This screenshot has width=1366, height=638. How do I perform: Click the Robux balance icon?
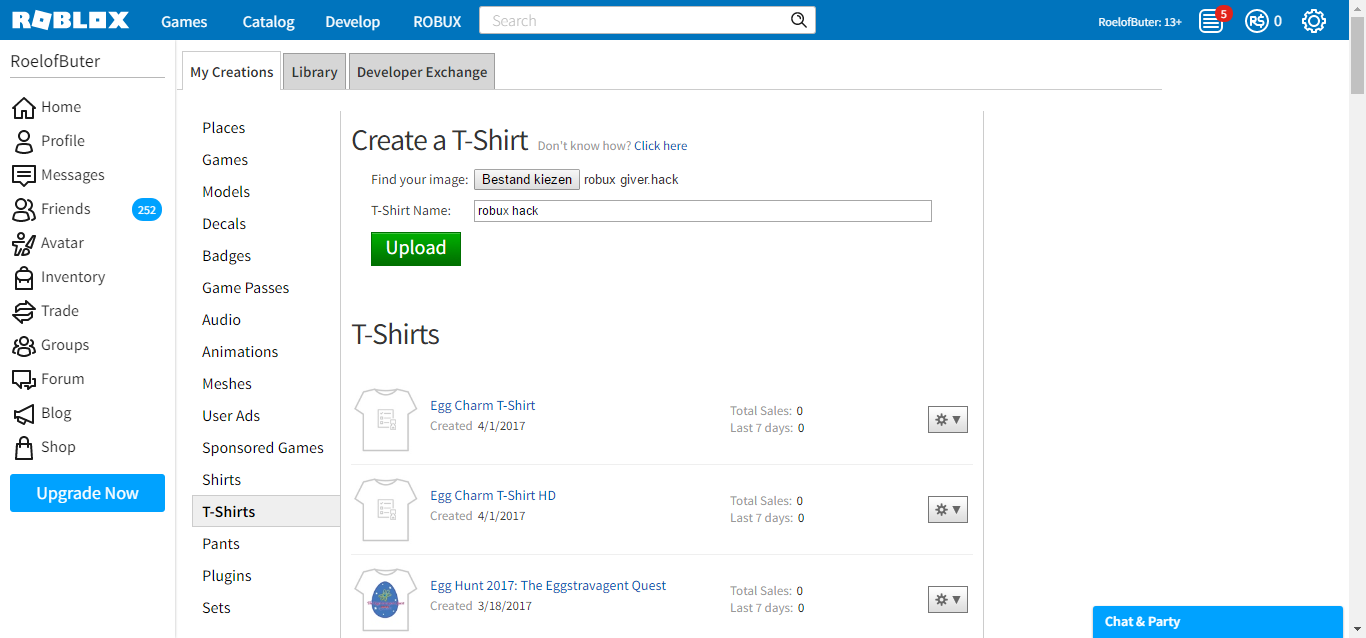click(x=1257, y=21)
